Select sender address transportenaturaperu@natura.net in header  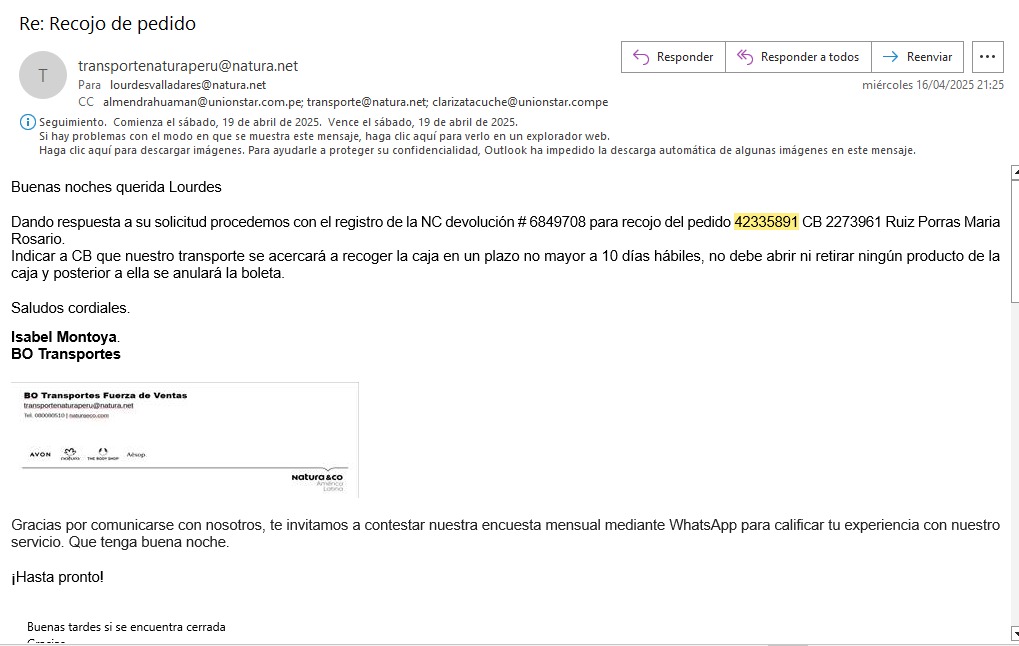188,66
